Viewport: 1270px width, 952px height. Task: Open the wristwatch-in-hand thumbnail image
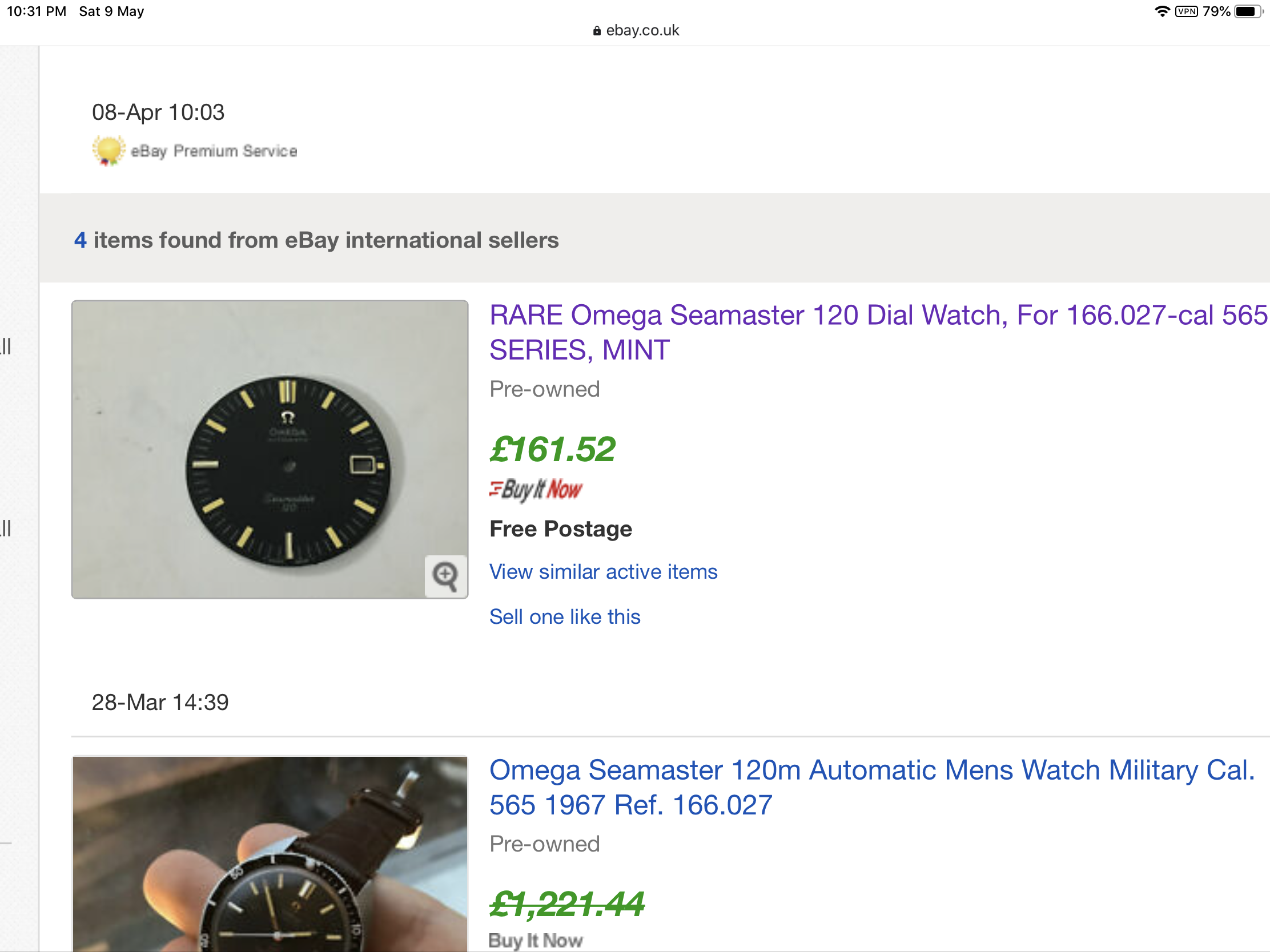[x=270, y=854]
